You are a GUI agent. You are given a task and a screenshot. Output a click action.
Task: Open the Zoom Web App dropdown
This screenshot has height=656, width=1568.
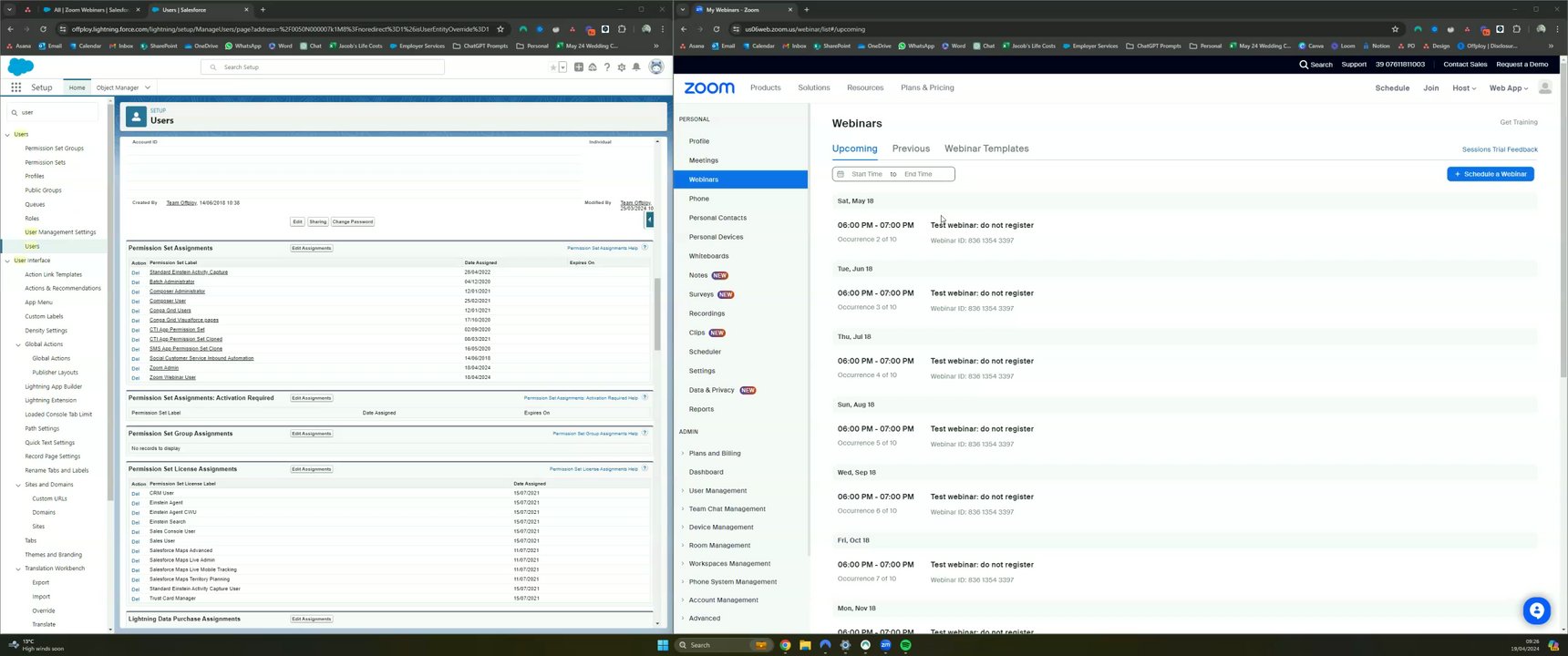[1509, 88]
